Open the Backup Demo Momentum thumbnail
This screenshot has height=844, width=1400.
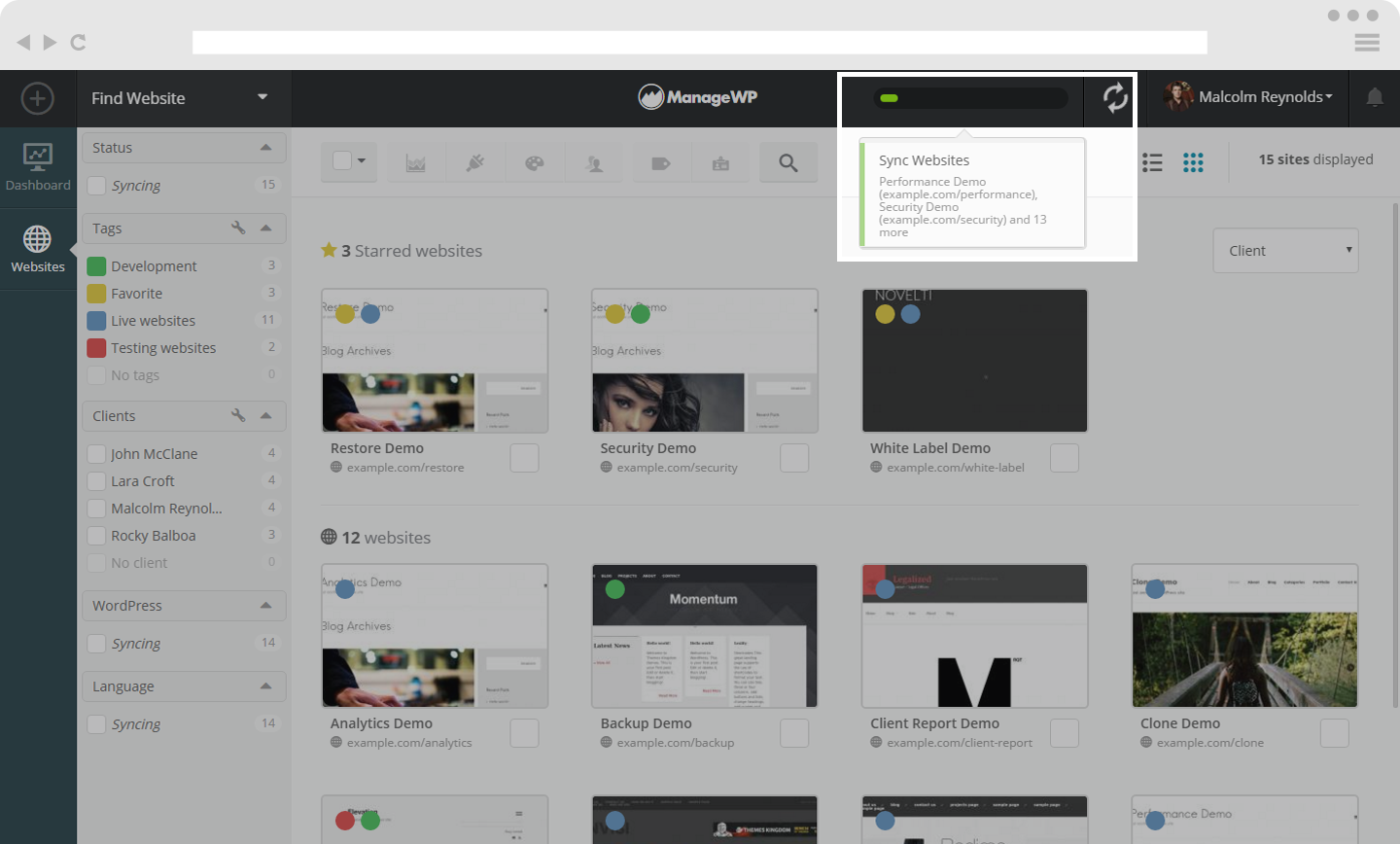(x=705, y=636)
